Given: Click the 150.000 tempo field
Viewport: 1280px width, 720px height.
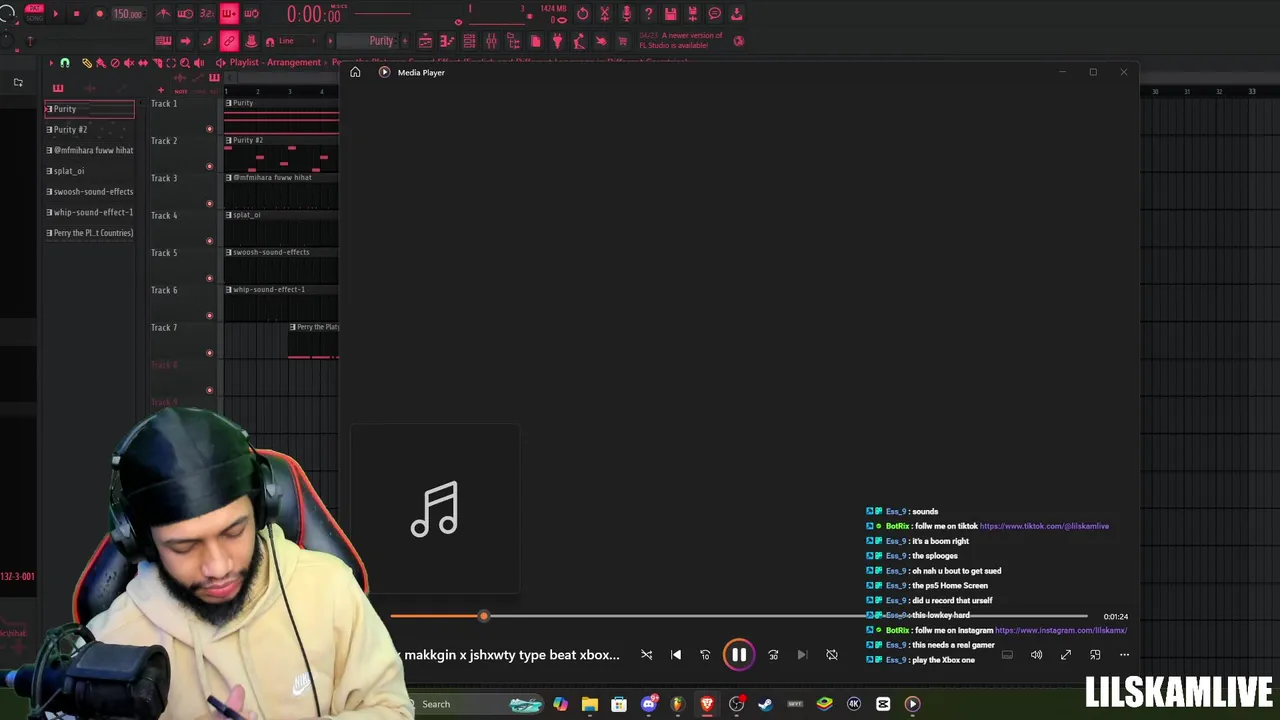Looking at the screenshot, I should 127,14.
